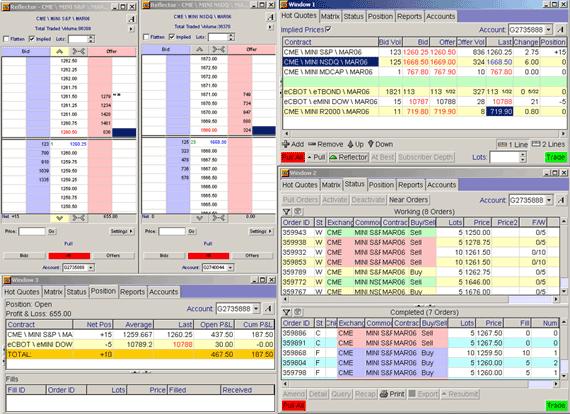Switch to Matrix tab in Window 1
The width and height of the screenshot is (570, 414).
330,16
